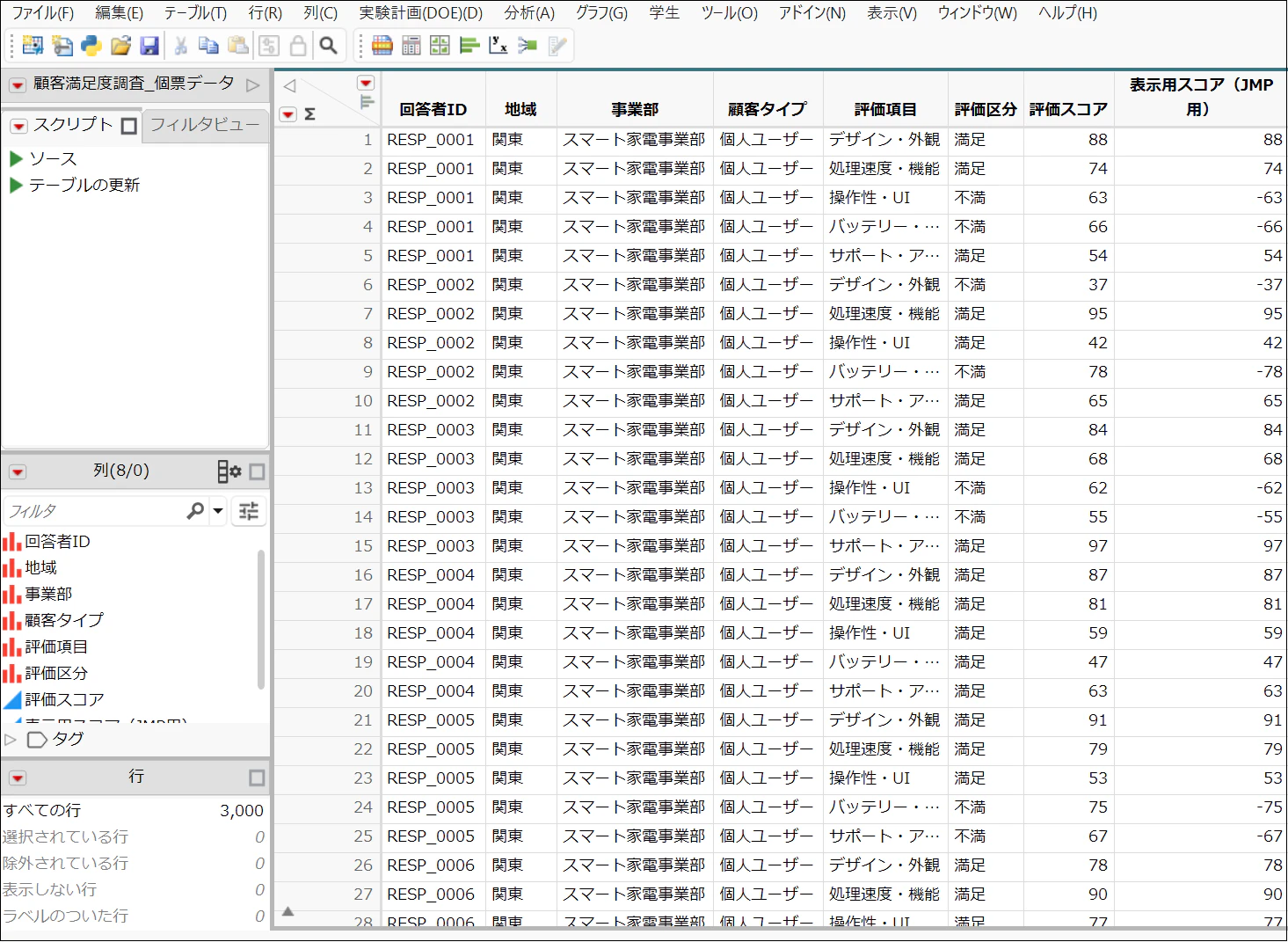Click the Save floppy disk icon
Image resolution: width=1288 pixels, height=942 pixels.
click(x=149, y=46)
